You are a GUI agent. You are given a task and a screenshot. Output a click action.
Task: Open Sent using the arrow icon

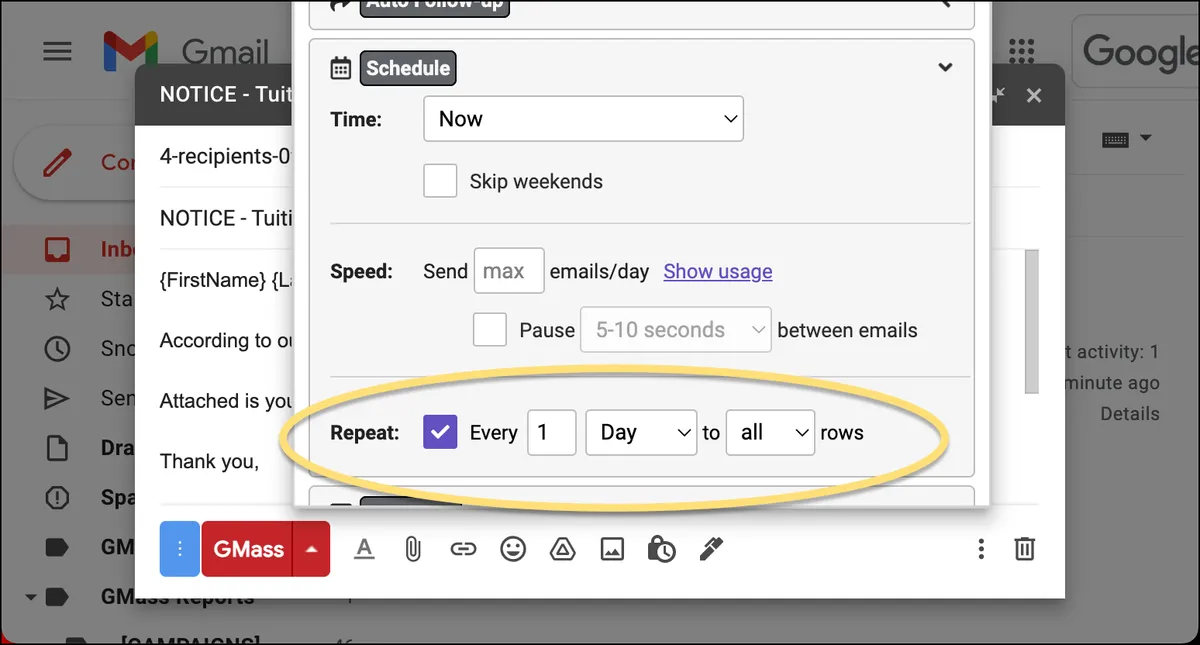(x=57, y=398)
